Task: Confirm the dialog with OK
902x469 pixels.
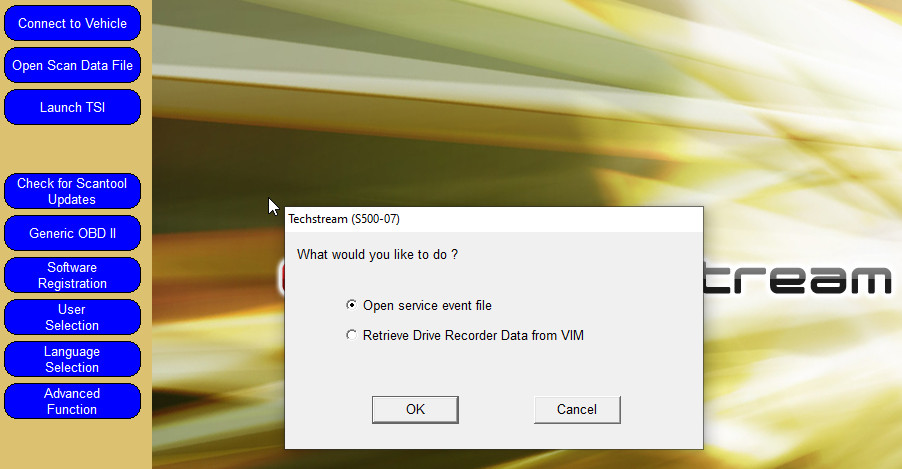Action: 415,410
